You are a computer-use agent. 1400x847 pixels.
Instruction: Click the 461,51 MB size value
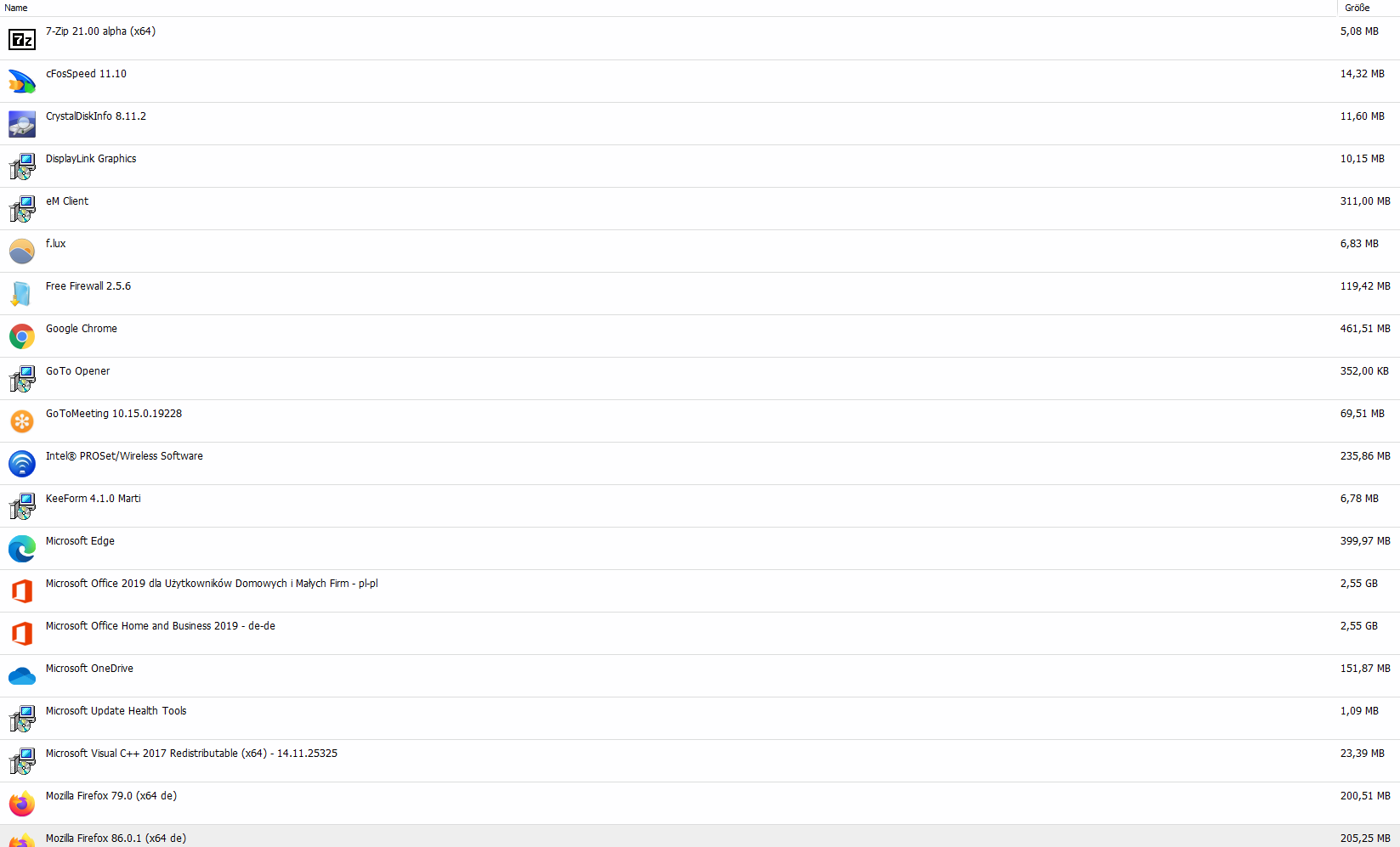pos(1365,329)
